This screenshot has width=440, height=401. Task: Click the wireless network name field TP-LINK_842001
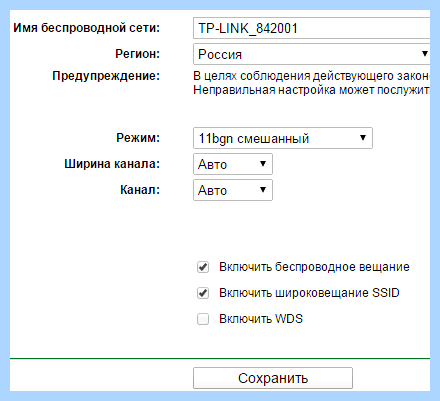311,28
